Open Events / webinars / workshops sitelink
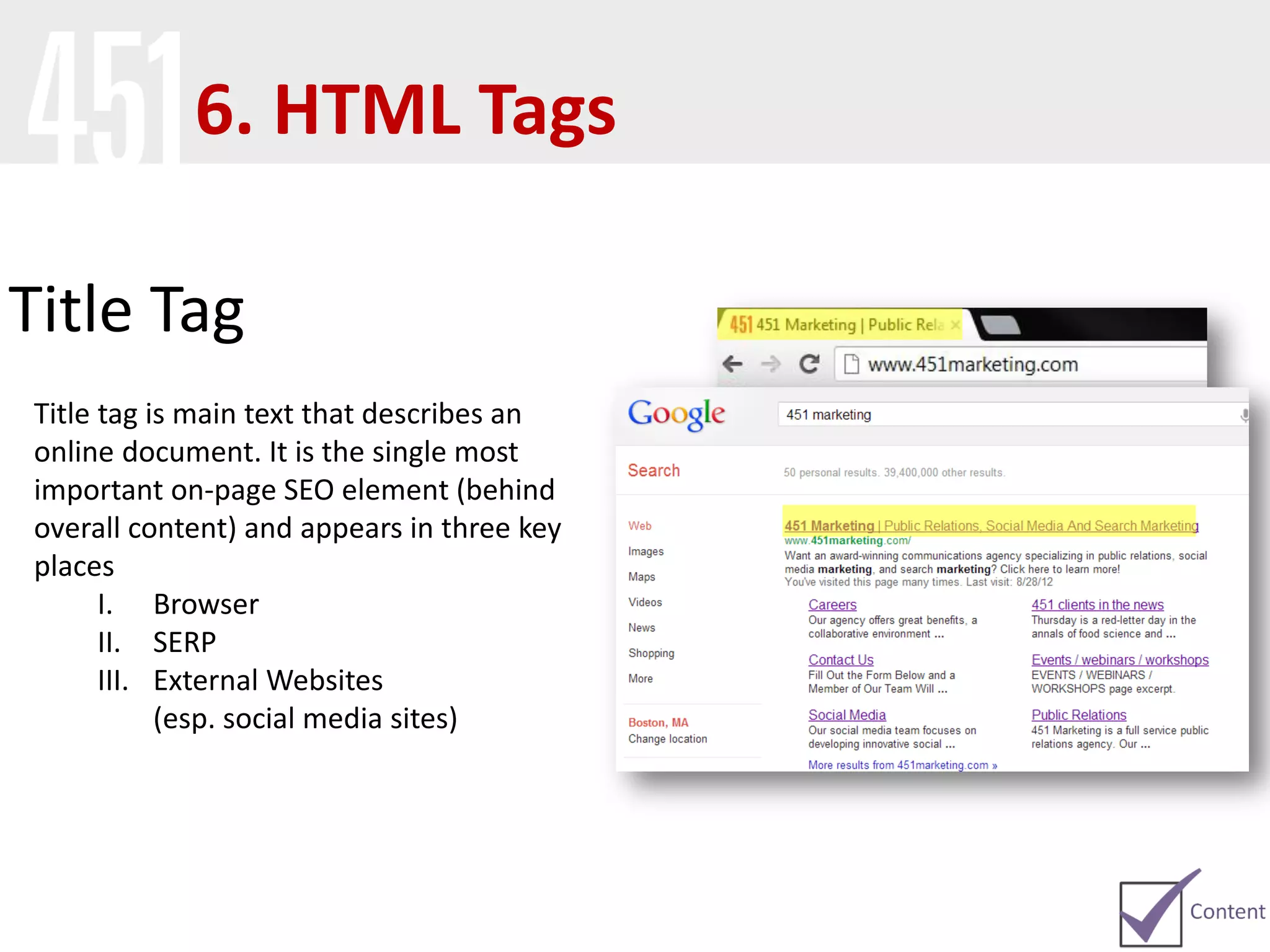This screenshot has width=1270, height=952. pos(1120,659)
